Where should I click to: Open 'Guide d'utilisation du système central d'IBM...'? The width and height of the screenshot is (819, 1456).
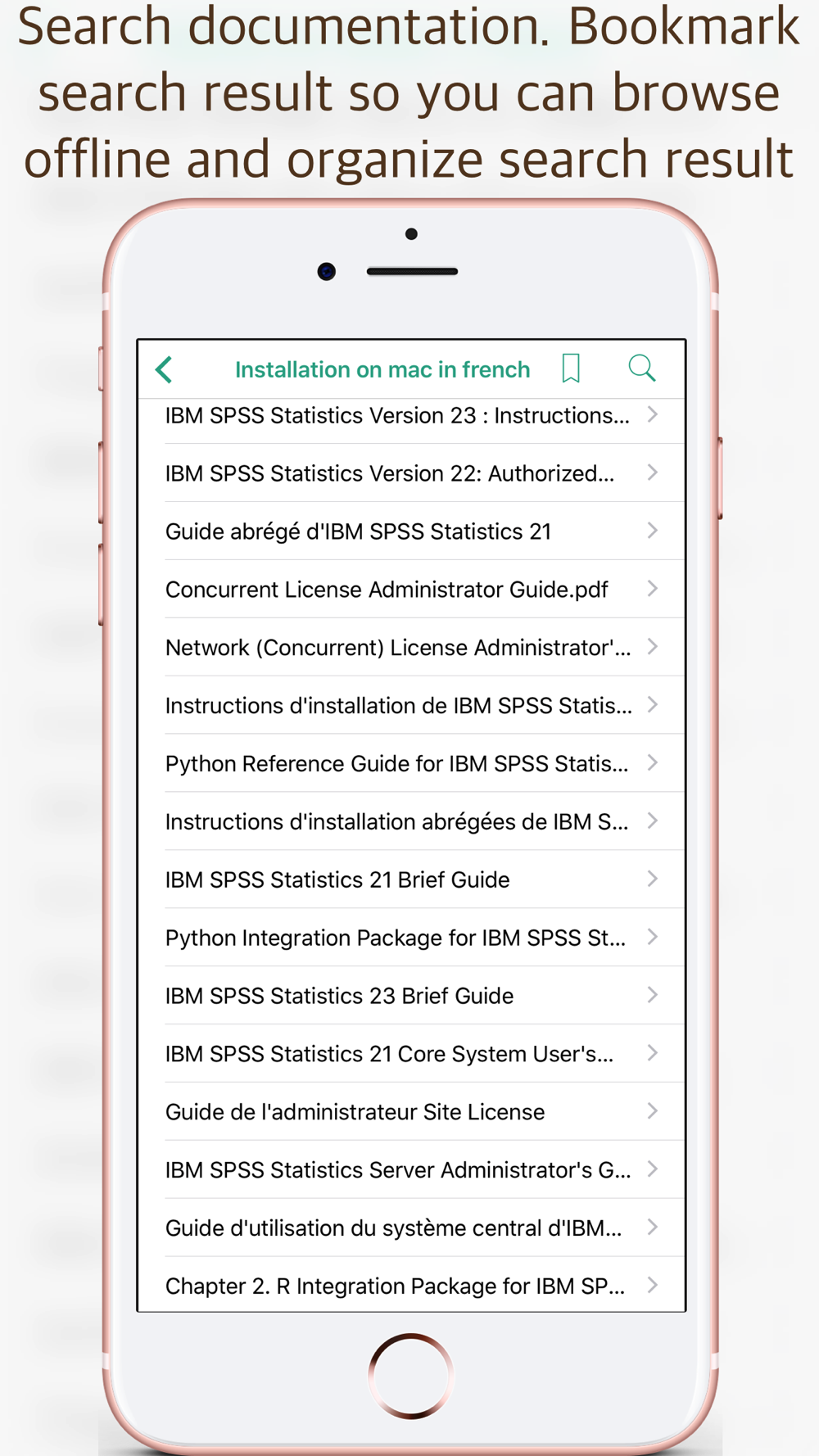point(412,1229)
